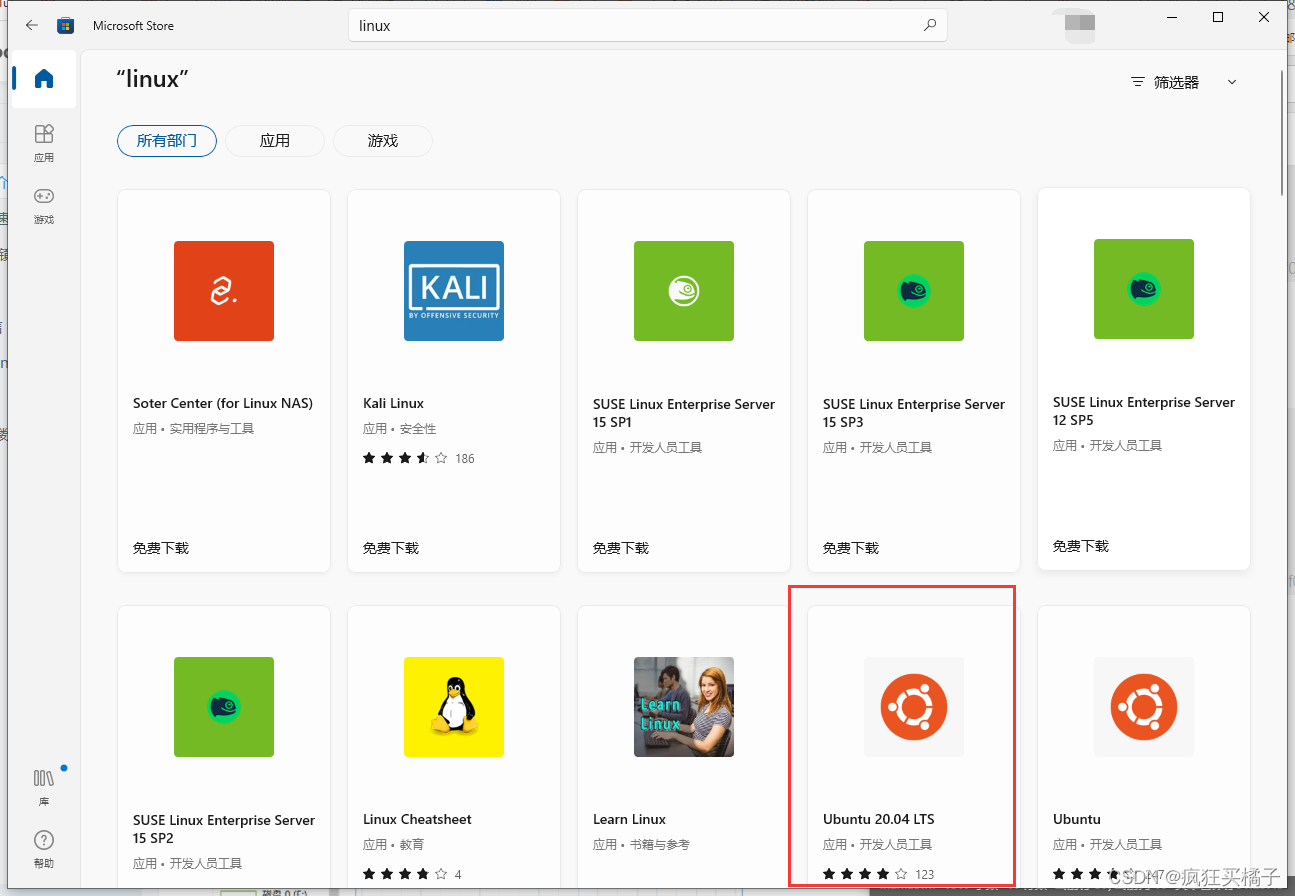Click the search magnifier icon

coord(930,25)
